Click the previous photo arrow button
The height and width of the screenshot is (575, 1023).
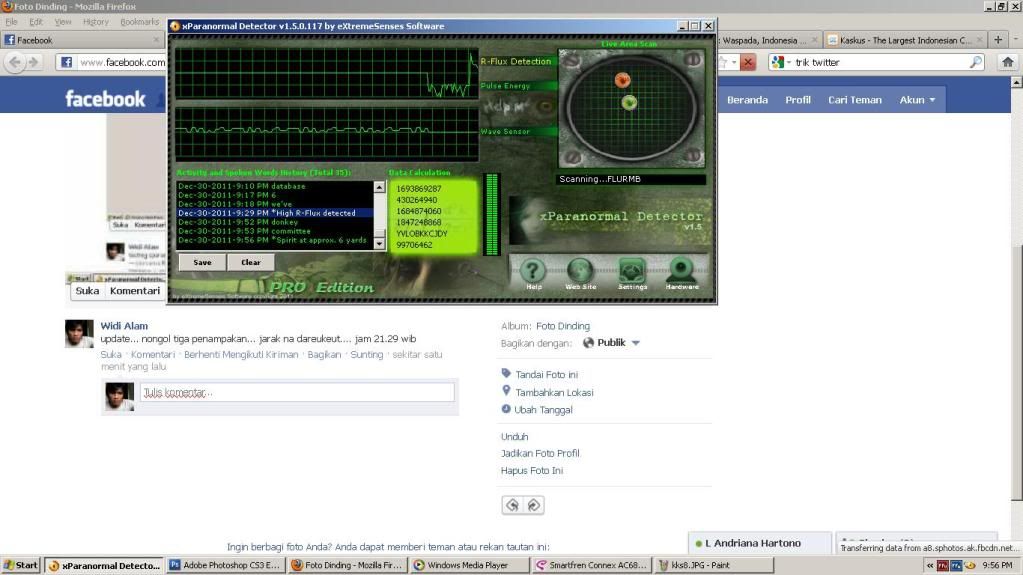pyautogui.click(x=512, y=505)
